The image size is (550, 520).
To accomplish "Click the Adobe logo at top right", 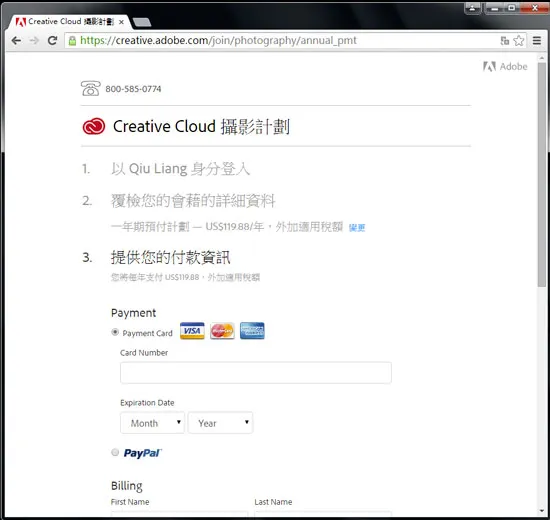I will click(x=505, y=66).
